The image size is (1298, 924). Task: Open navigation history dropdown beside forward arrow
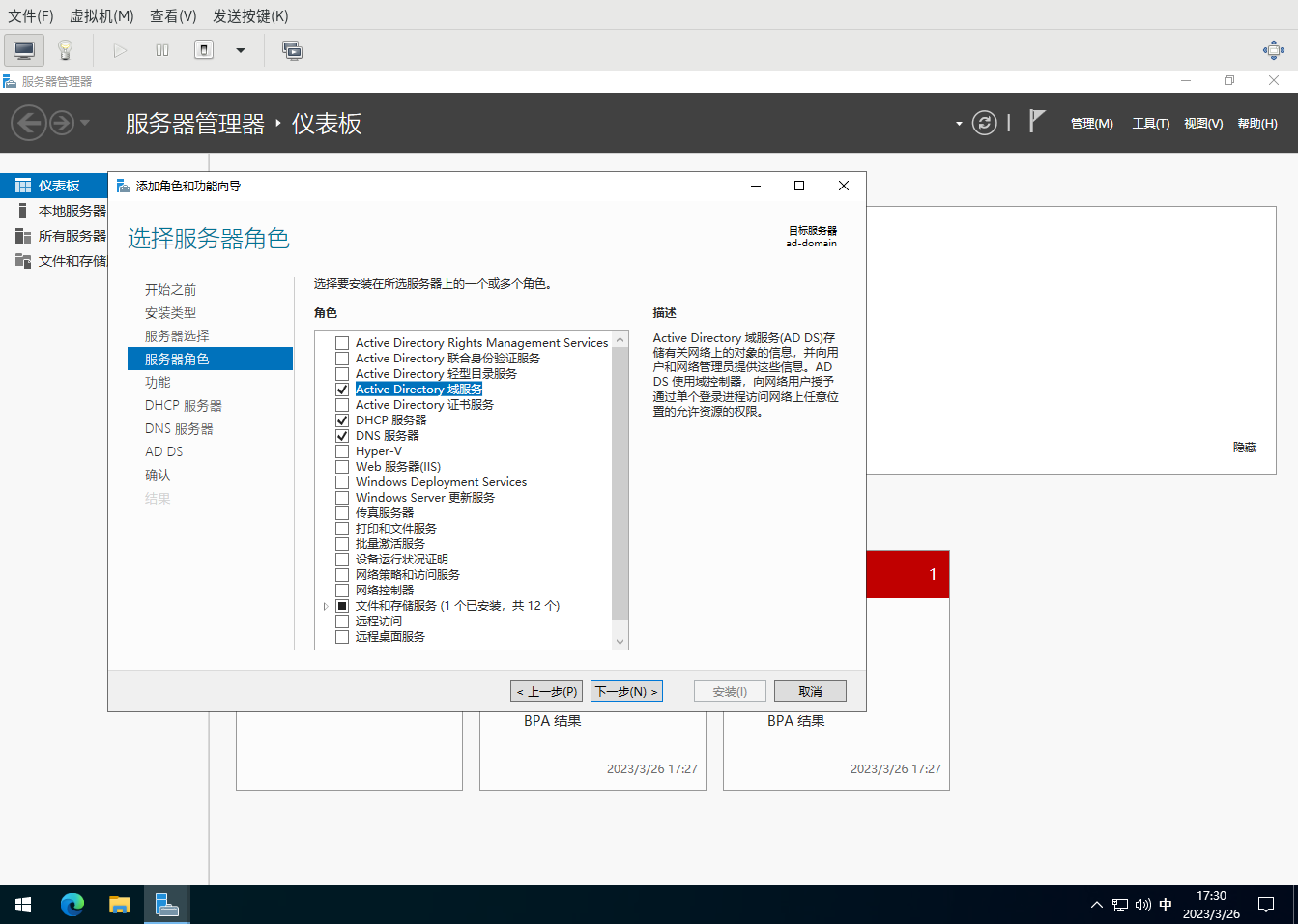pyautogui.click(x=85, y=123)
